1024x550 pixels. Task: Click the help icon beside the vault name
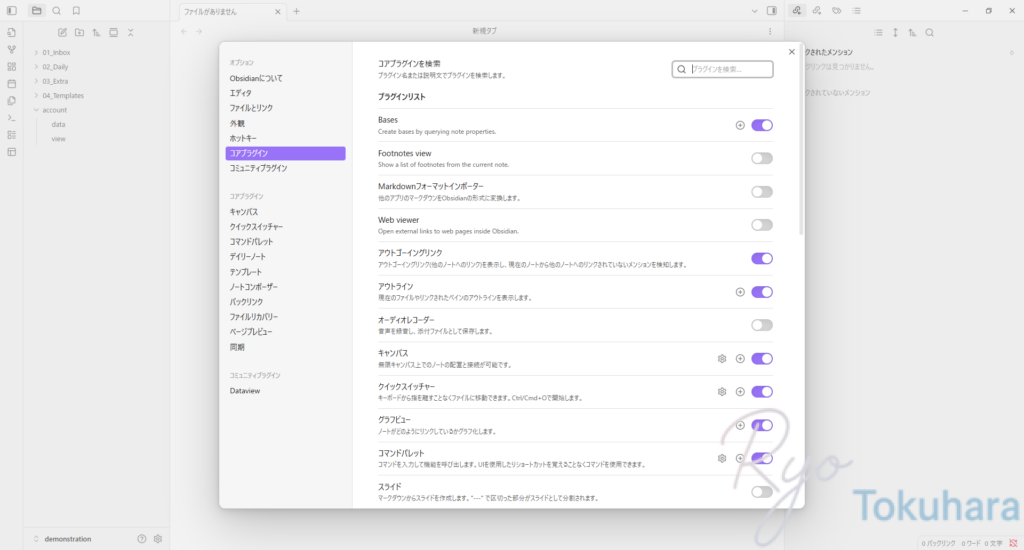(142, 539)
